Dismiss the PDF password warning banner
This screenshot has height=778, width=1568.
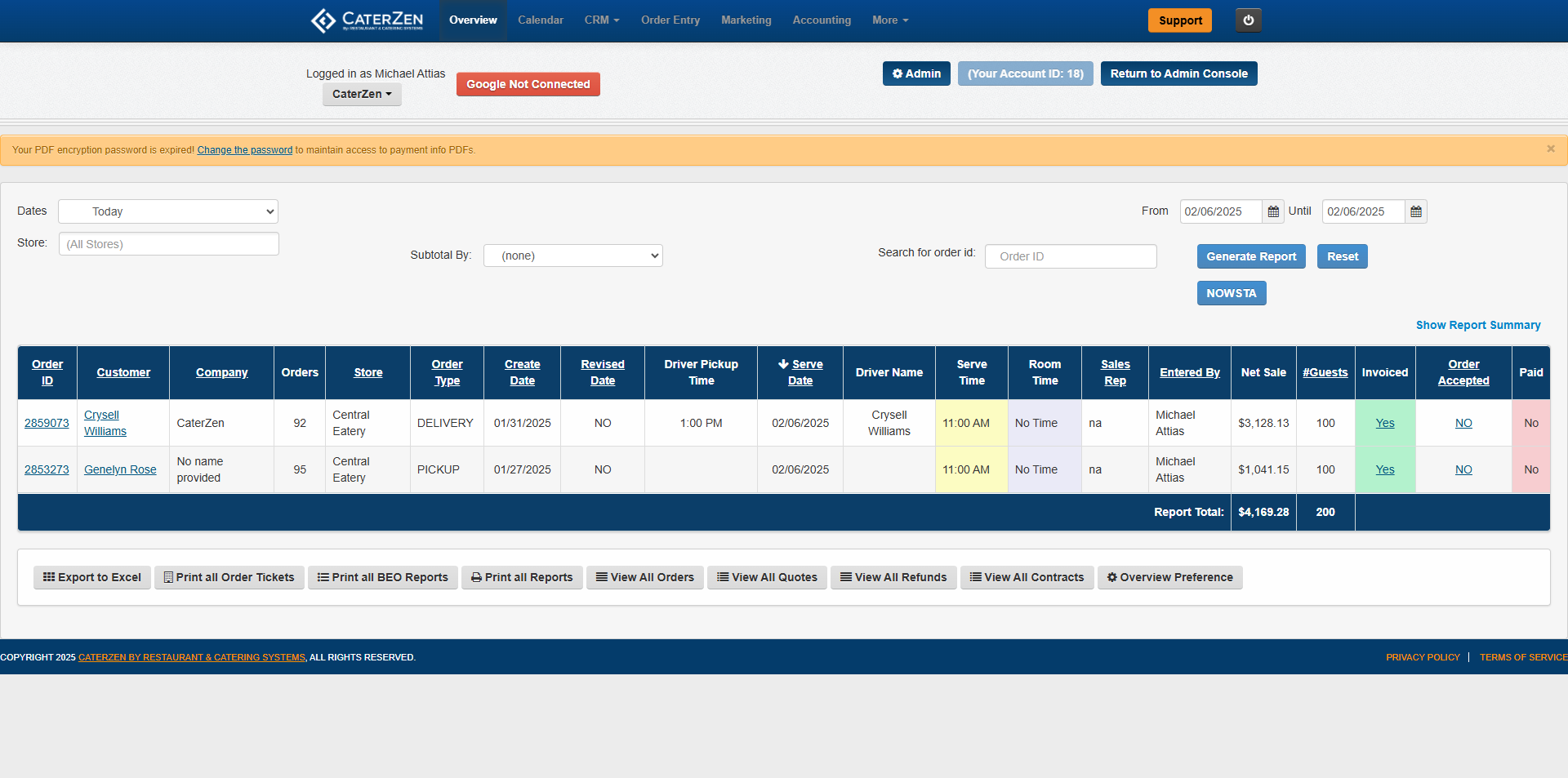point(1551,149)
